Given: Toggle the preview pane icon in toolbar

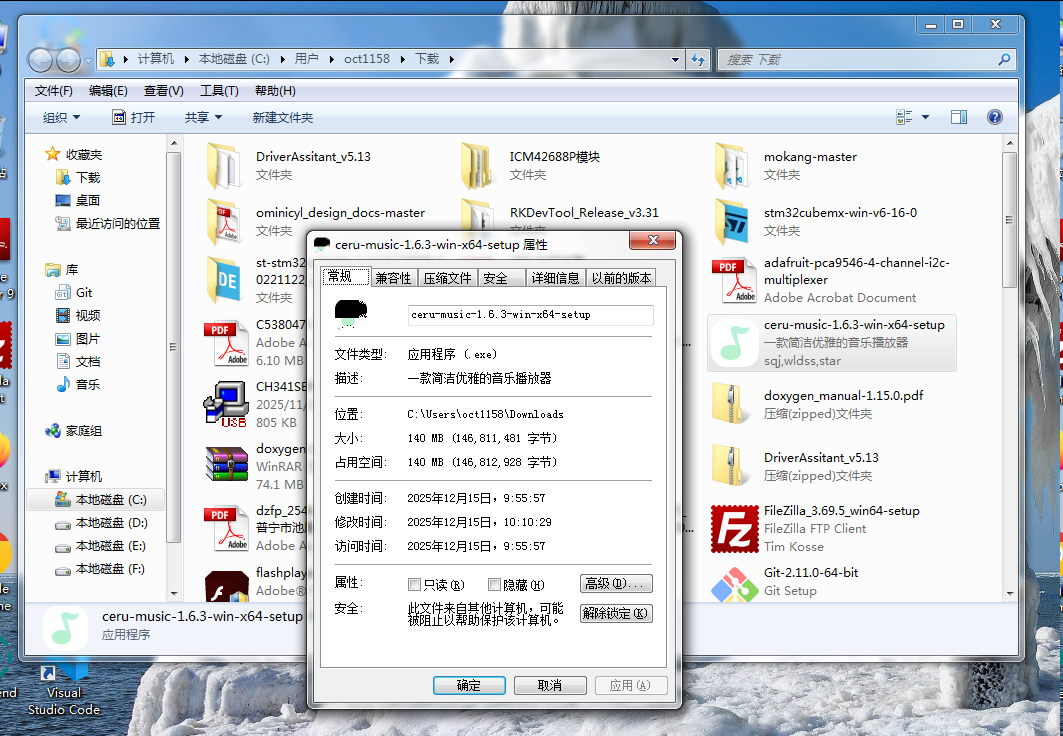Looking at the screenshot, I should coord(958,117).
